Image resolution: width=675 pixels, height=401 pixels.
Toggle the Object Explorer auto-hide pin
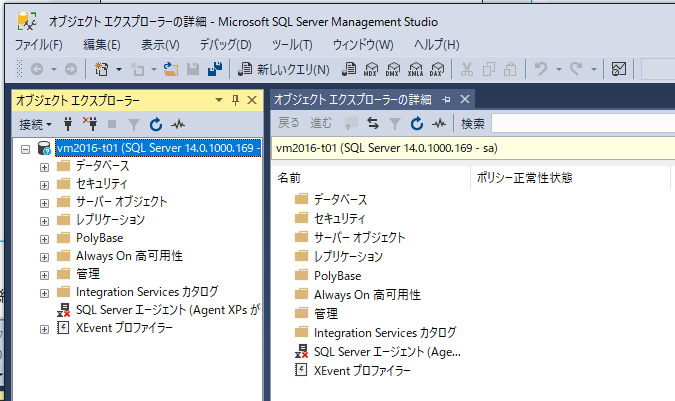pyautogui.click(x=235, y=100)
